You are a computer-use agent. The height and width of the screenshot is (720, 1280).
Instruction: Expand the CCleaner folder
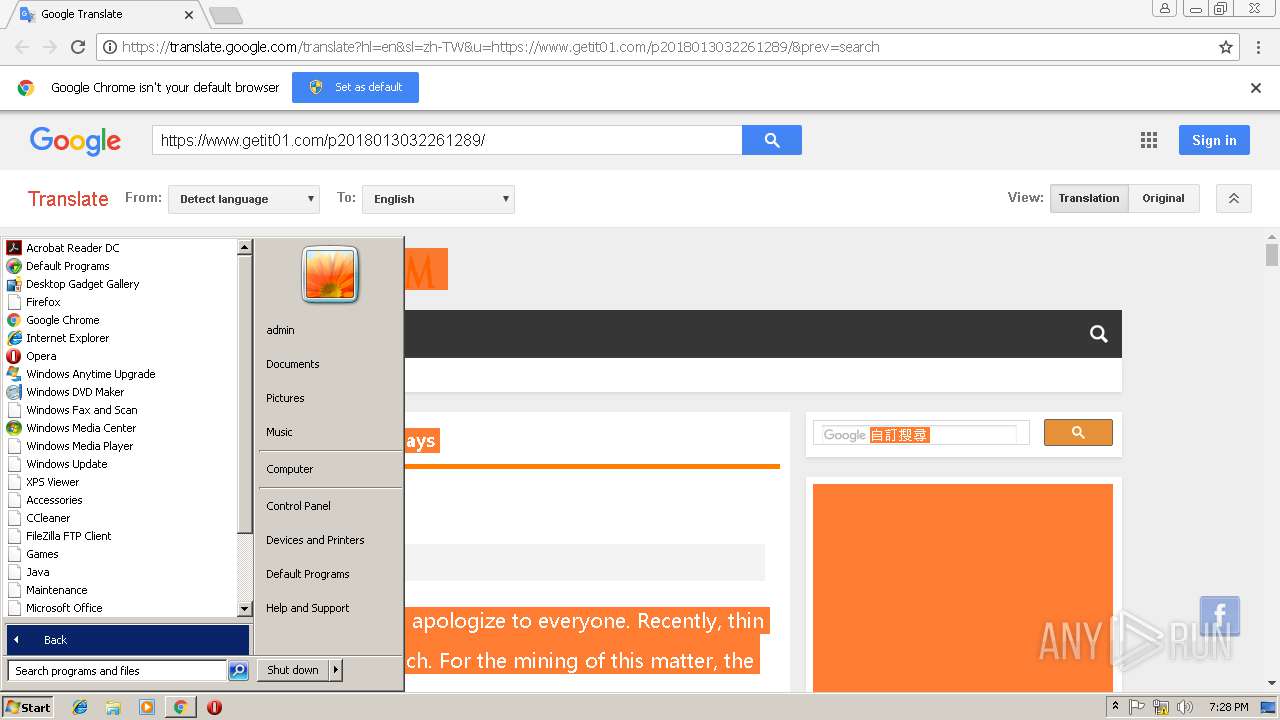tap(48, 518)
